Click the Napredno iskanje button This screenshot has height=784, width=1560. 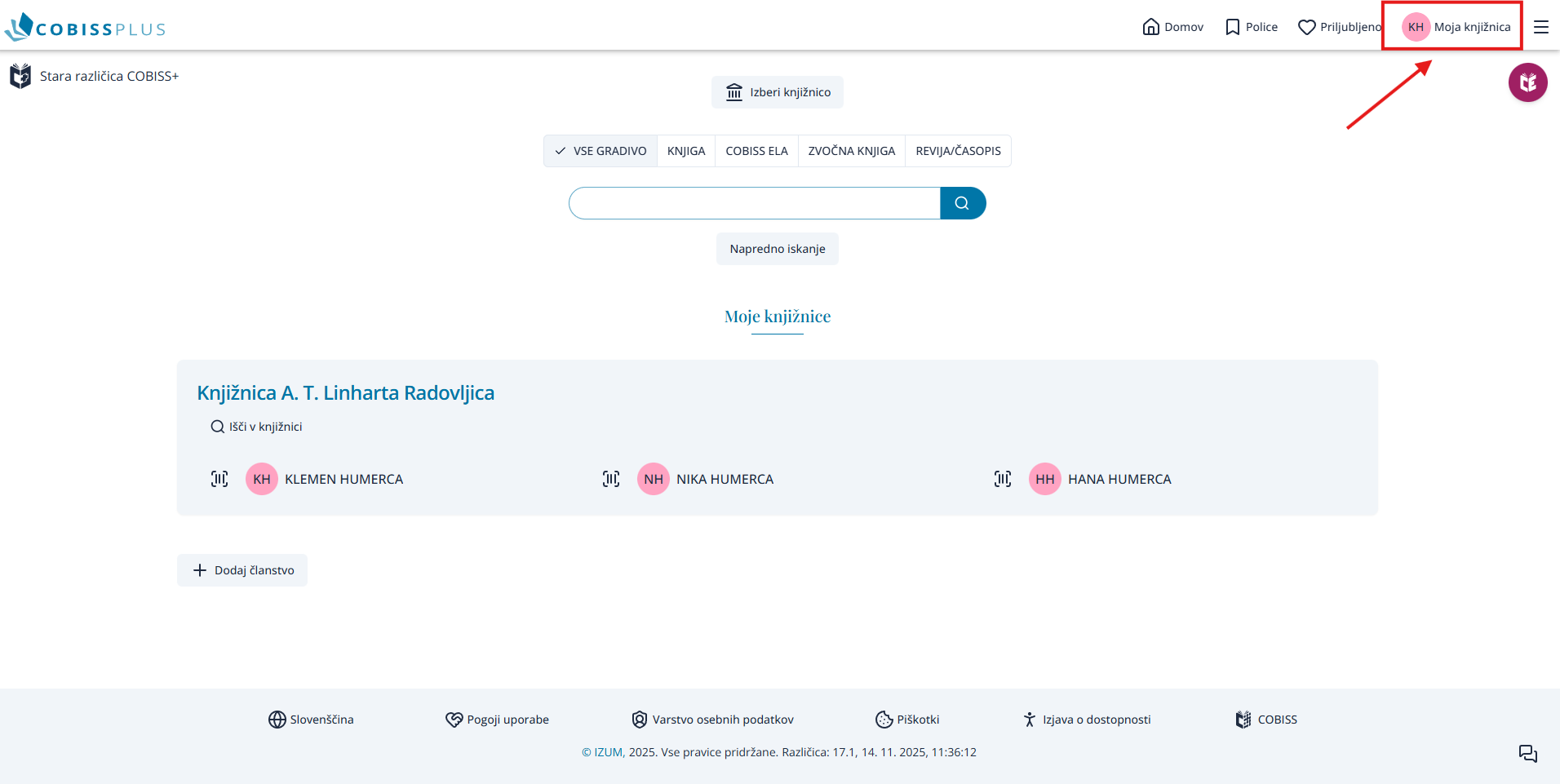(778, 249)
